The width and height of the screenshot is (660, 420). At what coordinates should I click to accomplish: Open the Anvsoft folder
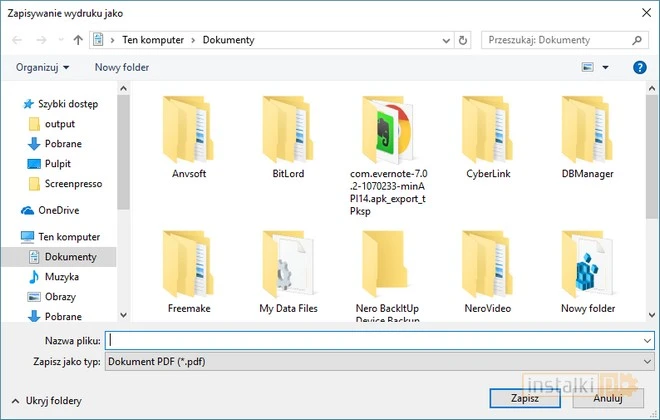[x=189, y=131]
